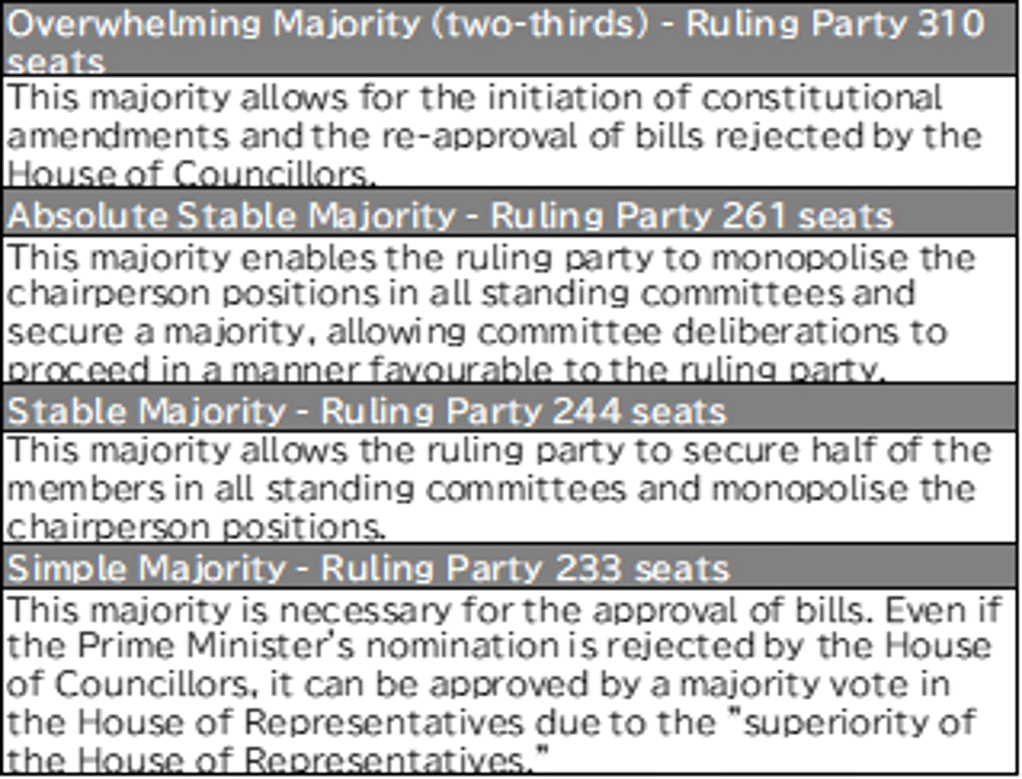Click the word "Absolute" in the second header

tap(88, 215)
